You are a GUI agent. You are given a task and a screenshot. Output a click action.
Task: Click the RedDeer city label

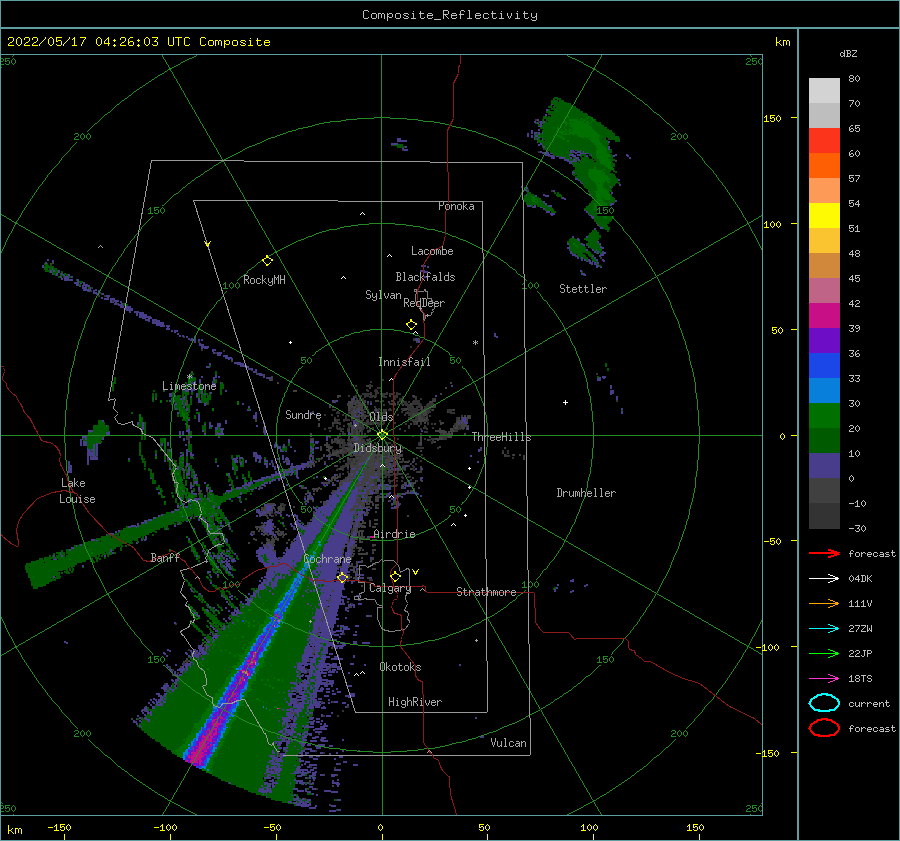pos(424,303)
